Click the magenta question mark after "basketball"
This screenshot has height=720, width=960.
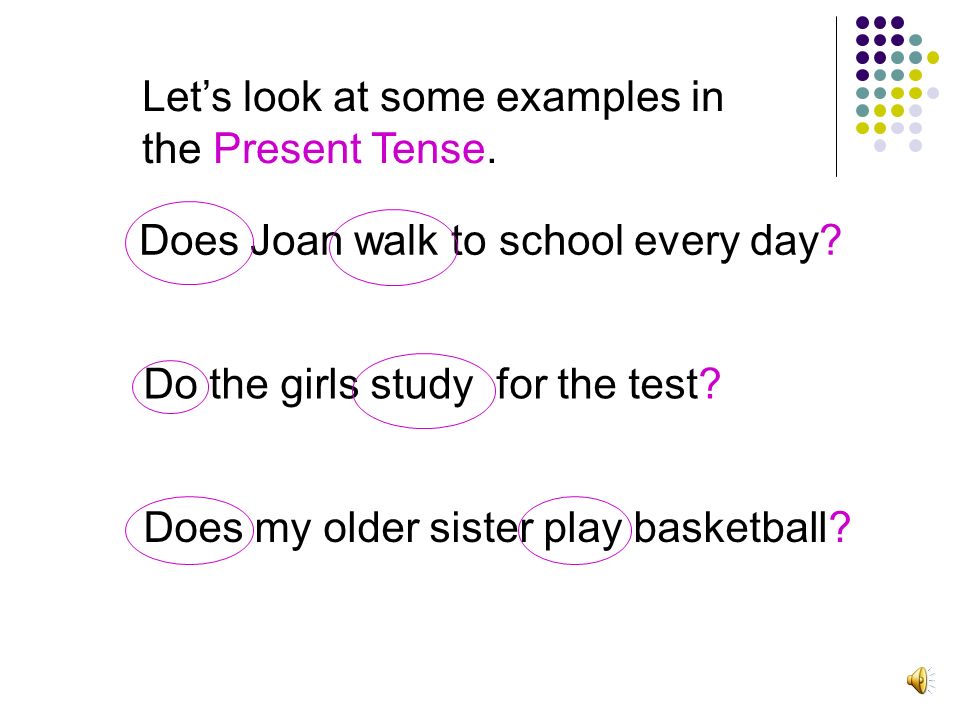click(839, 527)
